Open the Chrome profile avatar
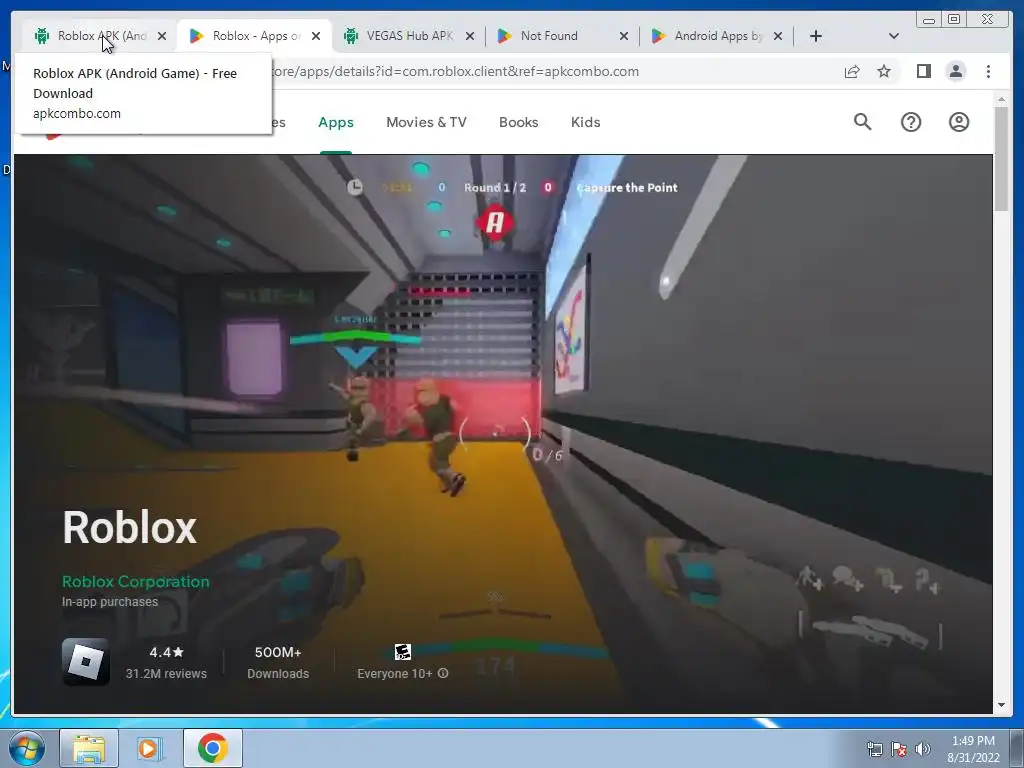This screenshot has width=1024, height=768. (955, 71)
